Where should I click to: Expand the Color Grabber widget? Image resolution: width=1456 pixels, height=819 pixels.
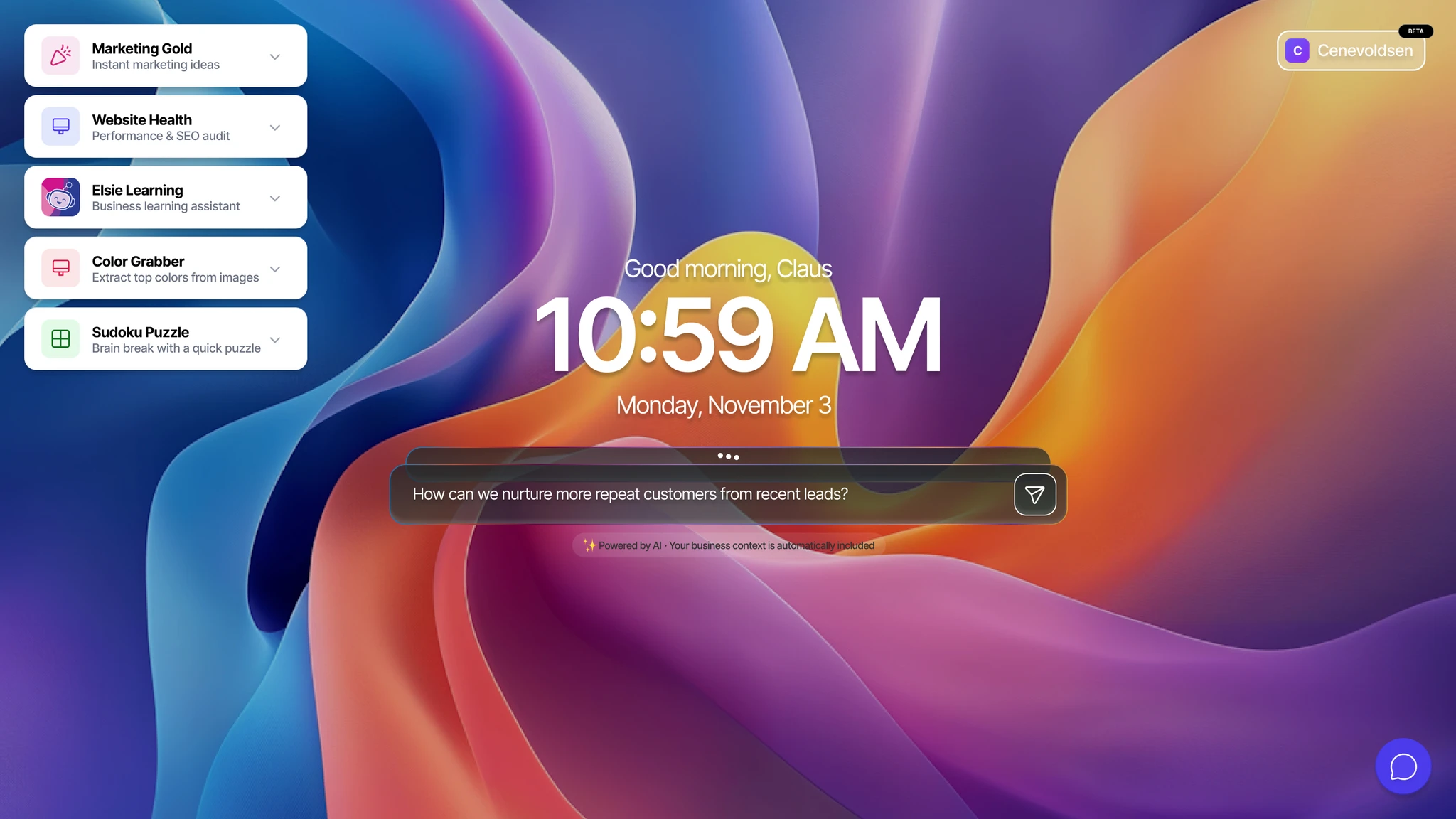pyautogui.click(x=274, y=269)
